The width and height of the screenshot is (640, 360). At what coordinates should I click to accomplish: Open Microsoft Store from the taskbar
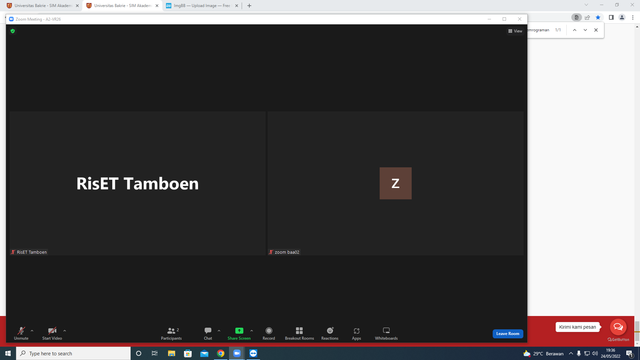click(188, 353)
